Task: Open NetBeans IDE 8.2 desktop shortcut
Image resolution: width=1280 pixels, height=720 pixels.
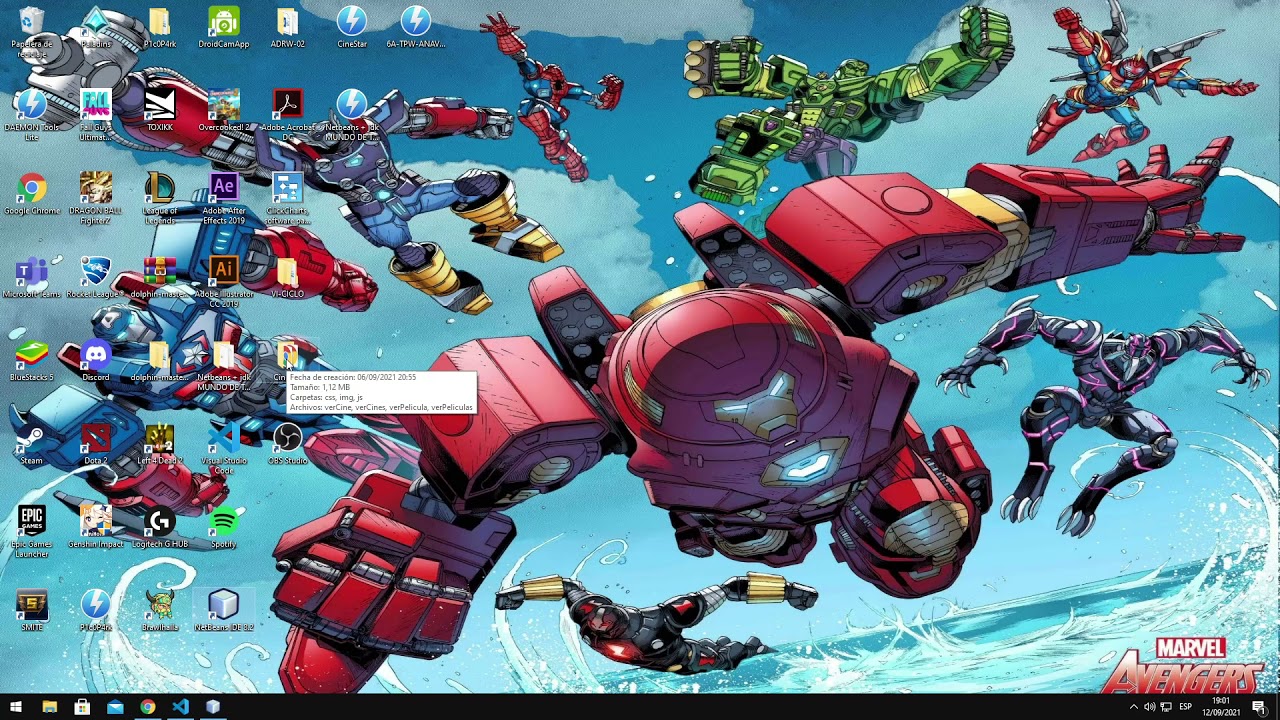Action: 223,610
